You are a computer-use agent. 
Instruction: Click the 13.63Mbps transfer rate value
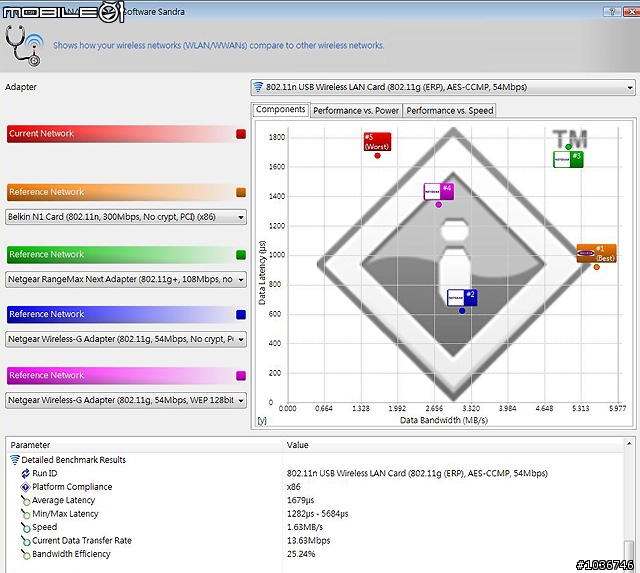[308, 541]
